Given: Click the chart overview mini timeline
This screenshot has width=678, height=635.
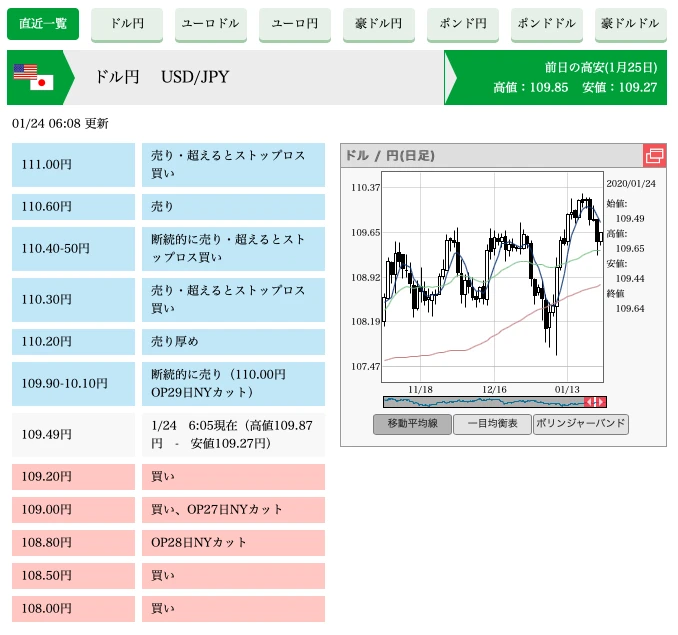Looking at the screenshot, I should tap(483, 402).
